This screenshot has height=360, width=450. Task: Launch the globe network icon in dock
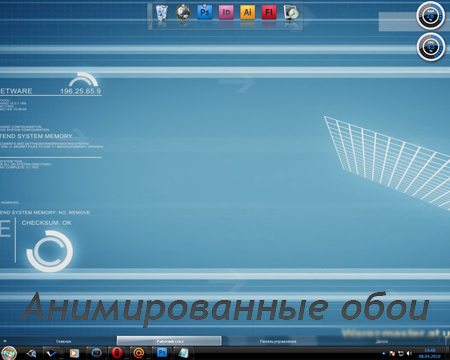pos(183,13)
